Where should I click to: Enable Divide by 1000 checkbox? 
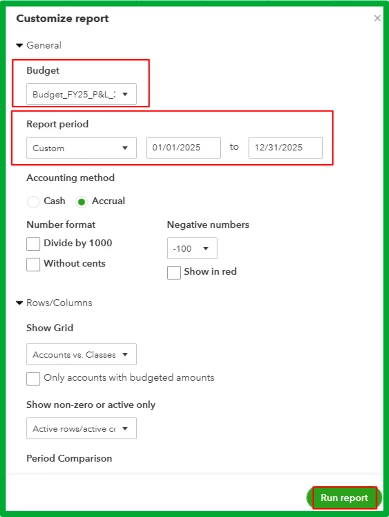tap(33, 244)
